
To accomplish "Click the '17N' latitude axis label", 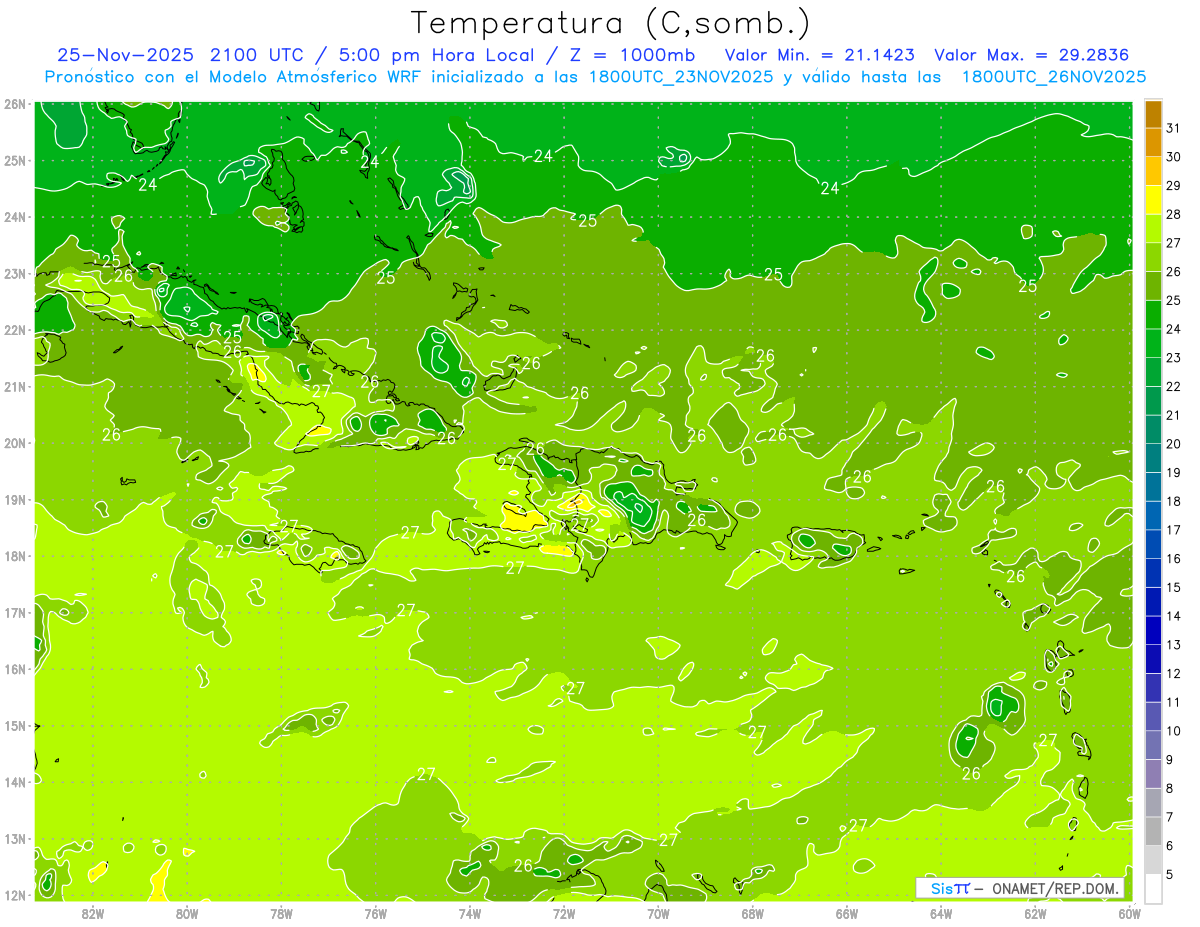I will [x=14, y=613].
